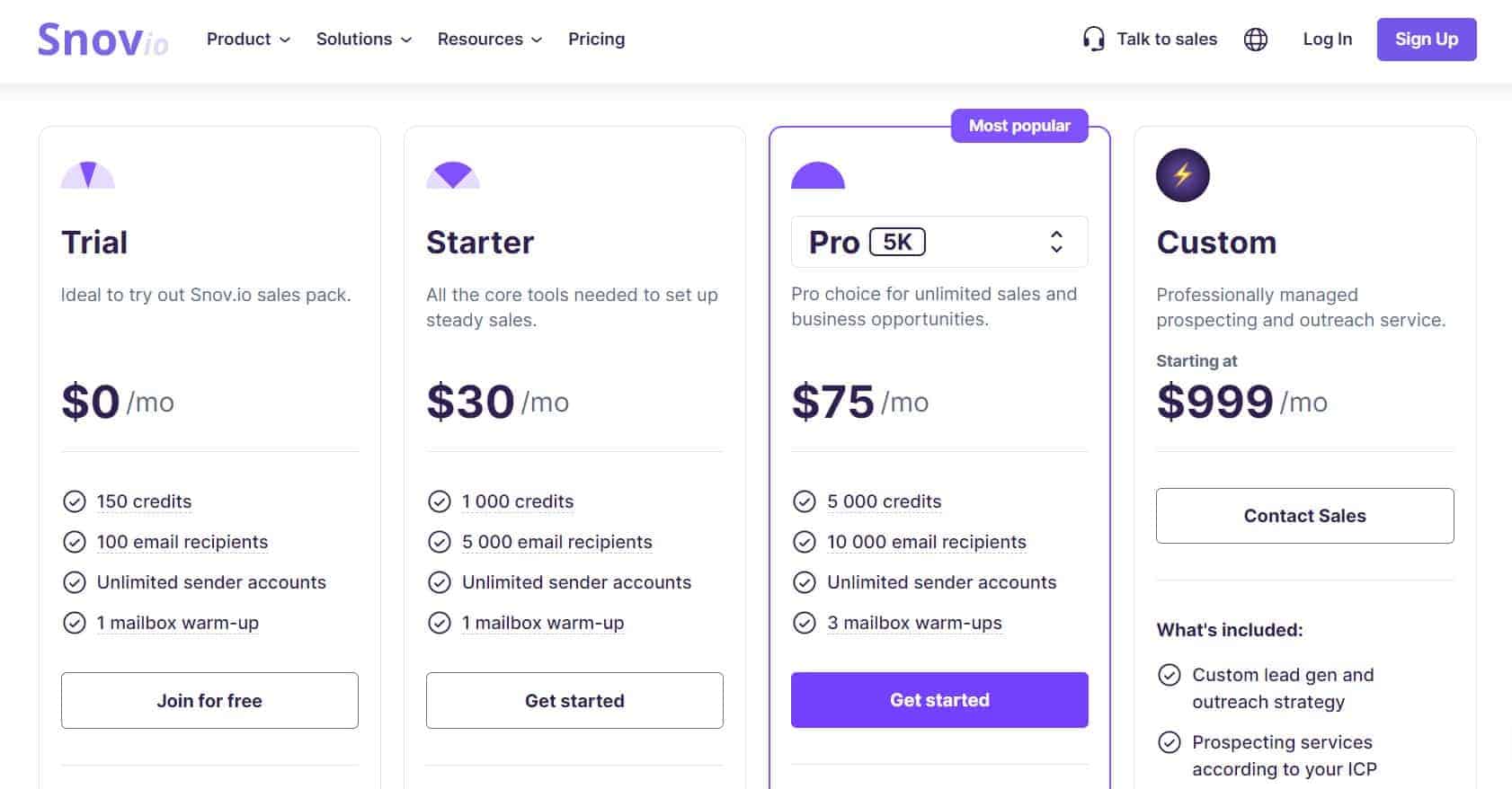Click the Custom plan lightning bolt icon
The image size is (1512, 789).
pyautogui.click(x=1183, y=174)
